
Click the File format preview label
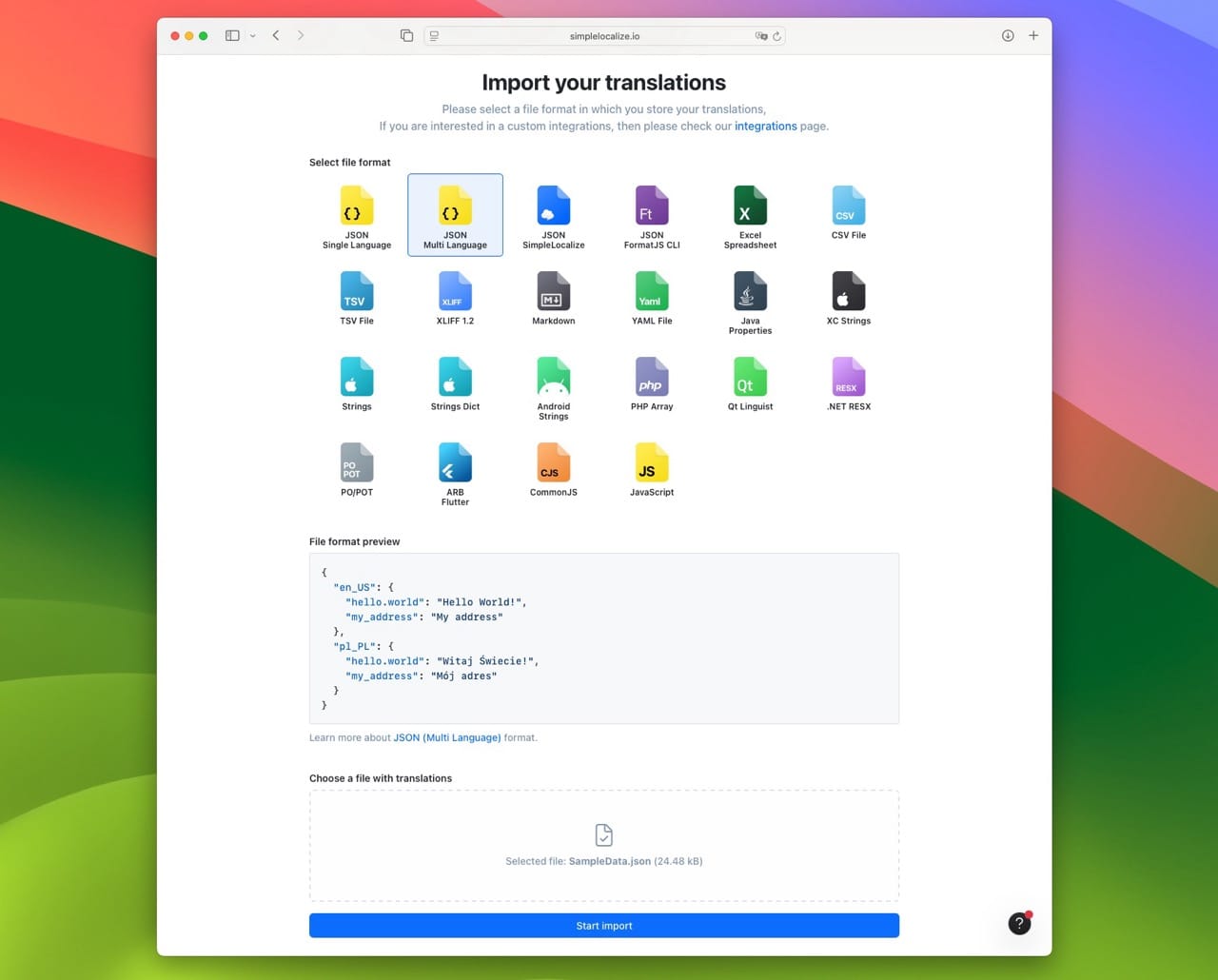click(355, 541)
